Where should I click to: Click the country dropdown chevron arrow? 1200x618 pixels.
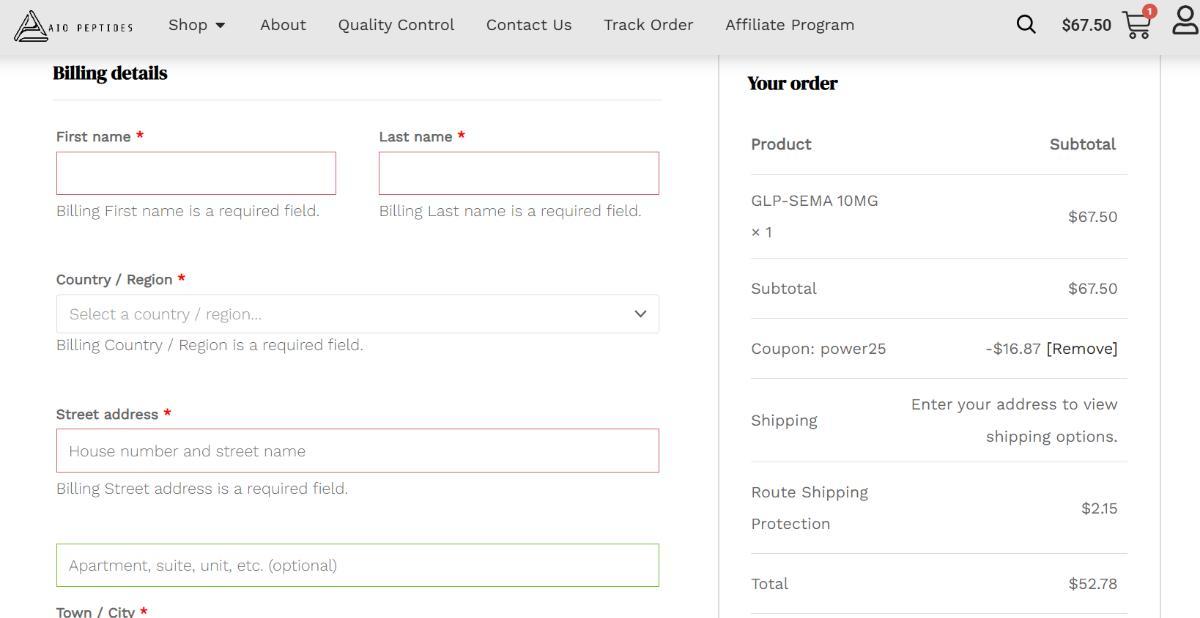point(640,314)
